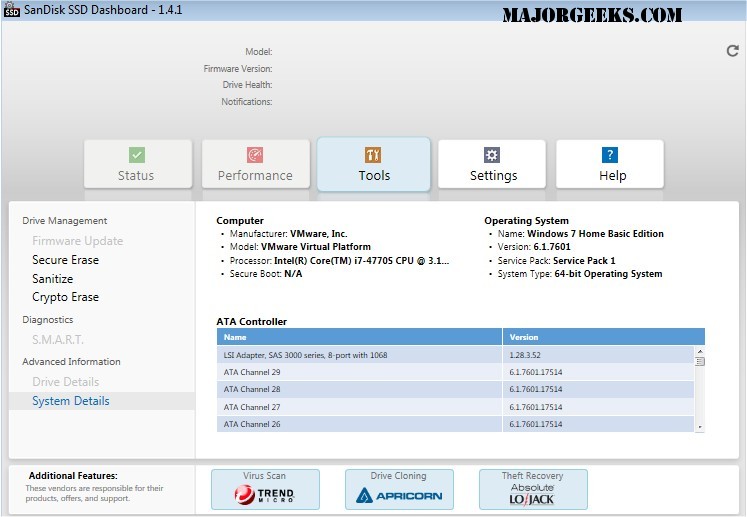
Task: Click the Processor Intel Core i7 line
Action: point(339,261)
